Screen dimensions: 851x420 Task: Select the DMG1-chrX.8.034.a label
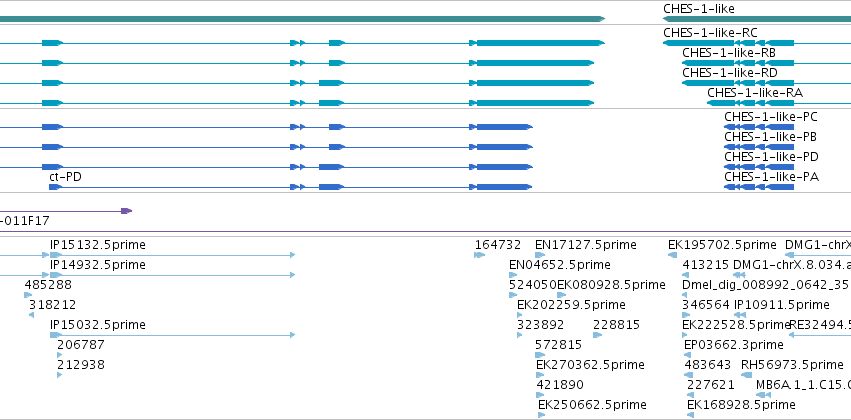coord(792,265)
